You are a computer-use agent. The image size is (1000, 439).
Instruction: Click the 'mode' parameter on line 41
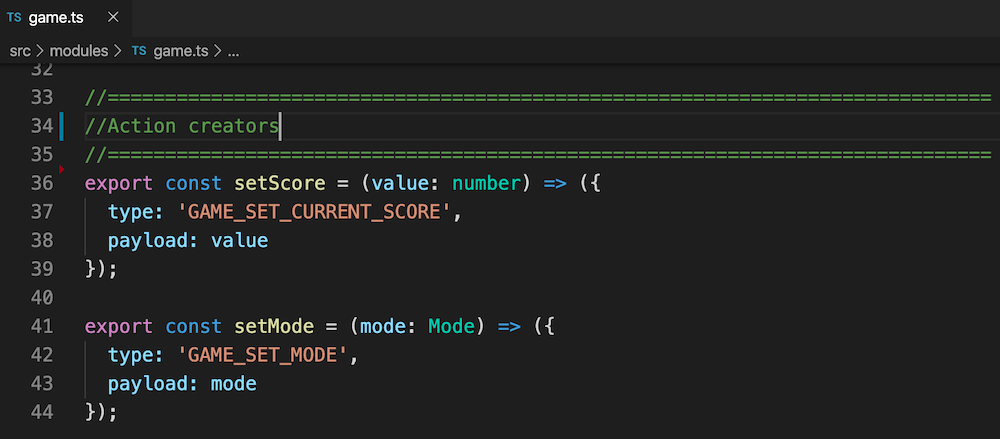tap(383, 327)
